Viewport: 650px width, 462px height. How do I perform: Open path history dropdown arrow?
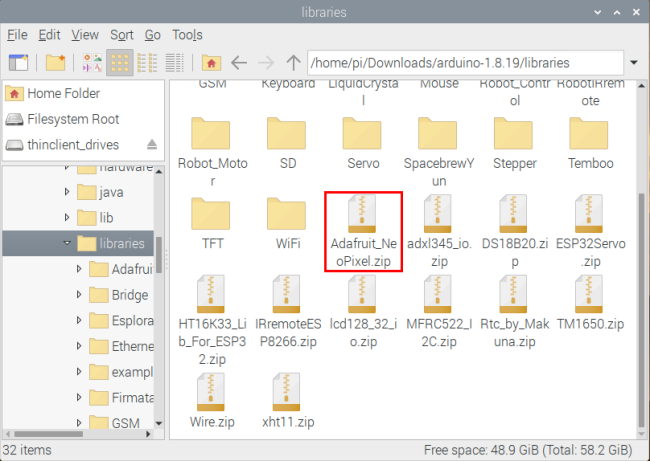point(634,63)
